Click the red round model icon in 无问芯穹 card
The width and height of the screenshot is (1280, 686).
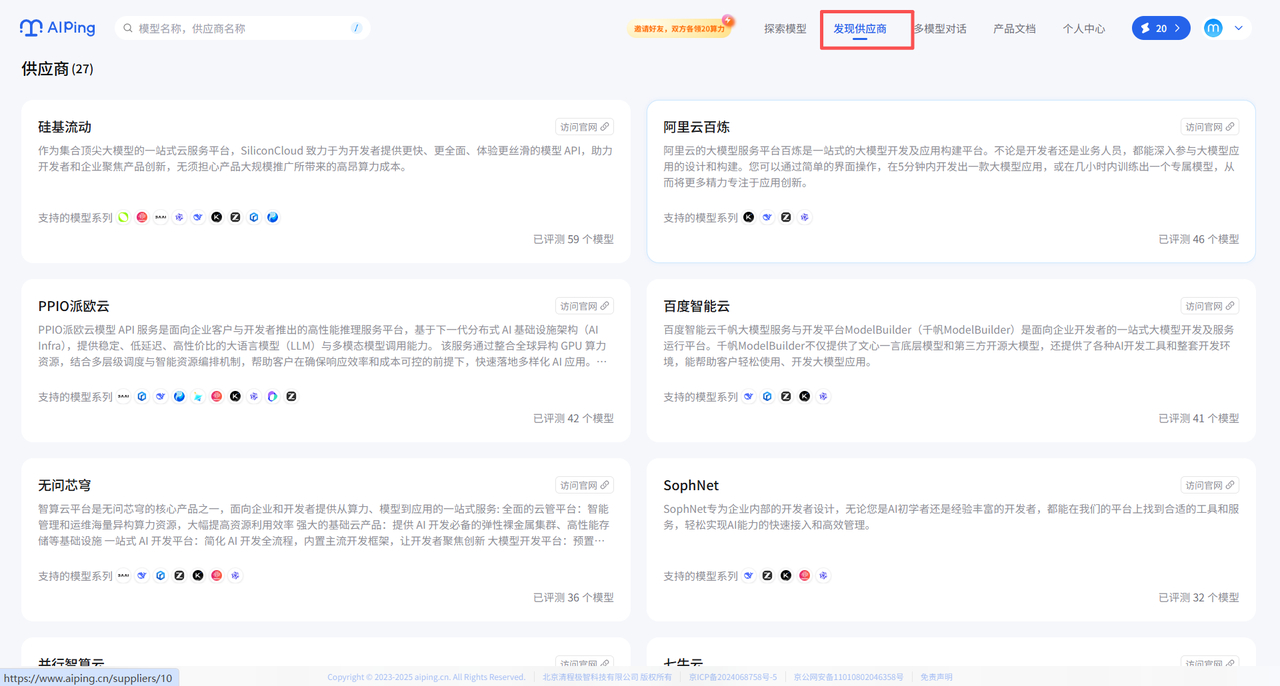(x=216, y=575)
